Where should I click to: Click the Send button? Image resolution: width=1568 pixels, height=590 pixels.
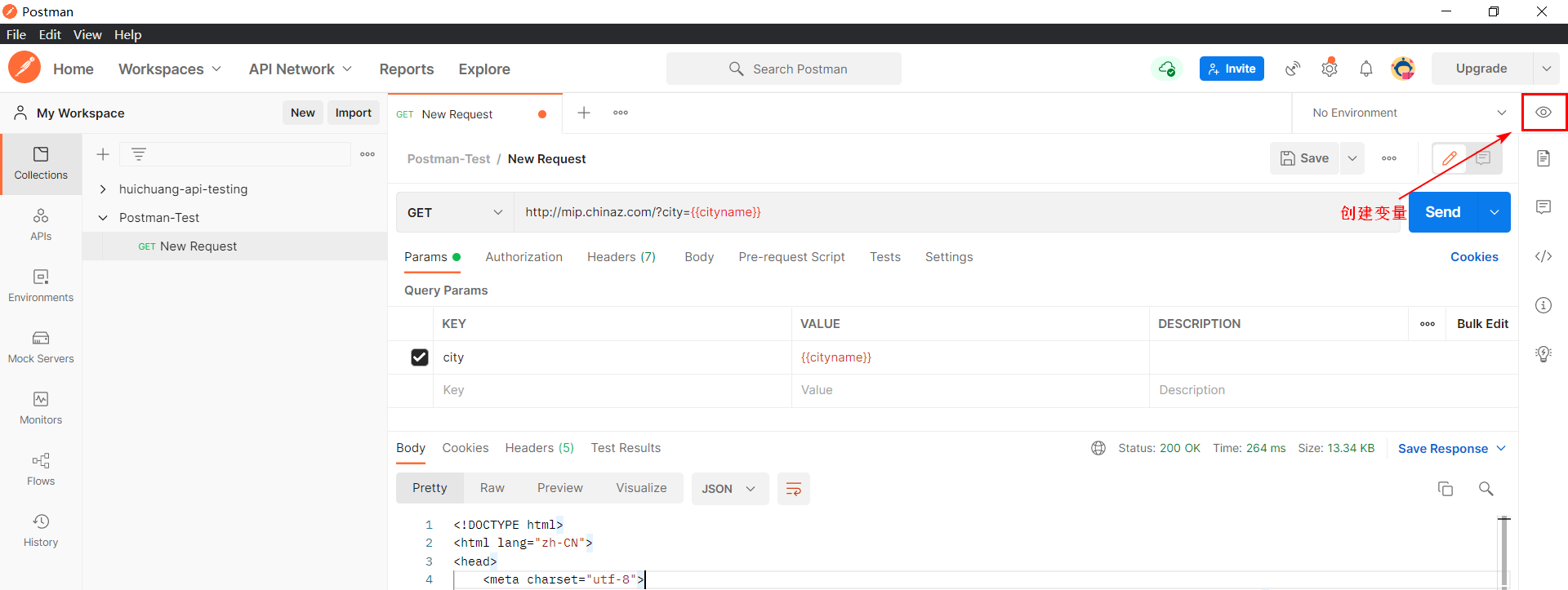[x=1443, y=212]
